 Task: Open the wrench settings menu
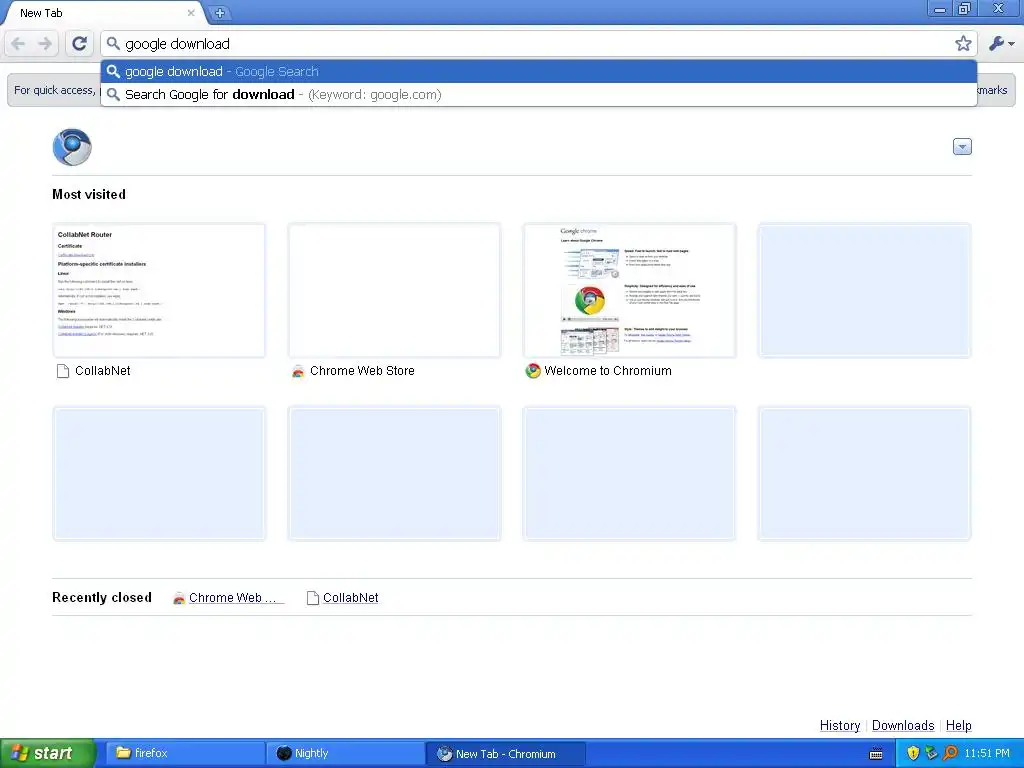(x=1001, y=44)
